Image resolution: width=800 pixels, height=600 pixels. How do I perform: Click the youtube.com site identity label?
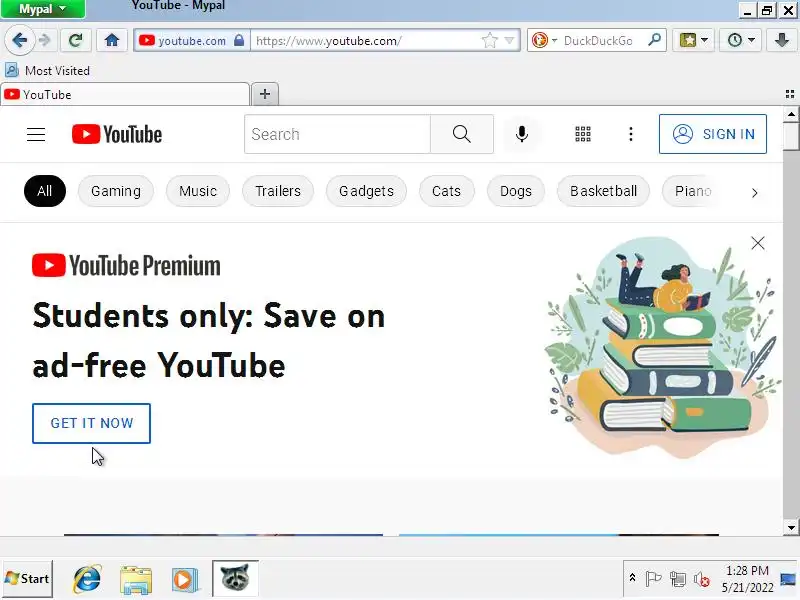click(191, 40)
